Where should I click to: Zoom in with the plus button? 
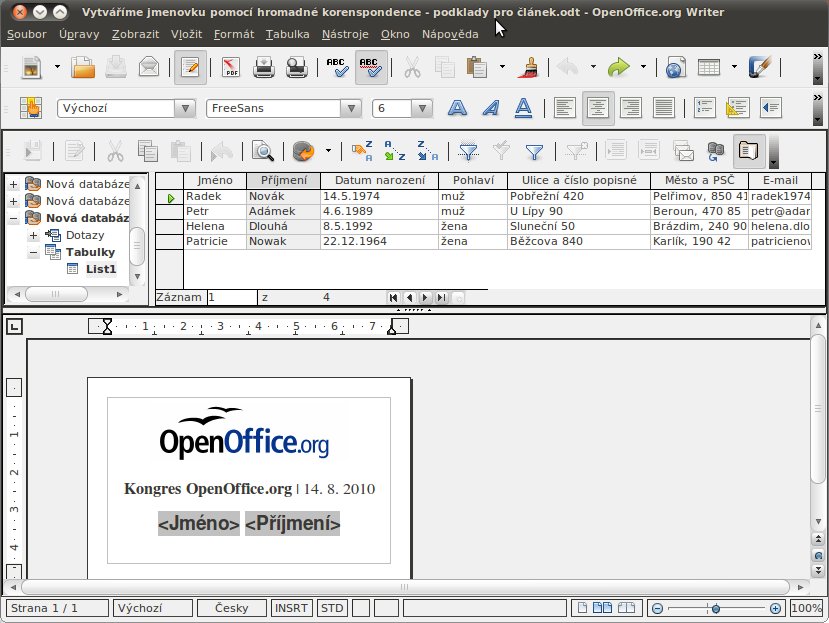(x=775, y=609)
